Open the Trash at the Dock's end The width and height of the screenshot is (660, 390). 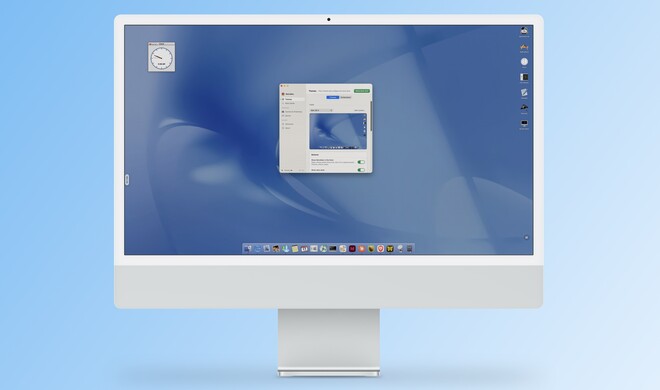click(x=409, y=249)
